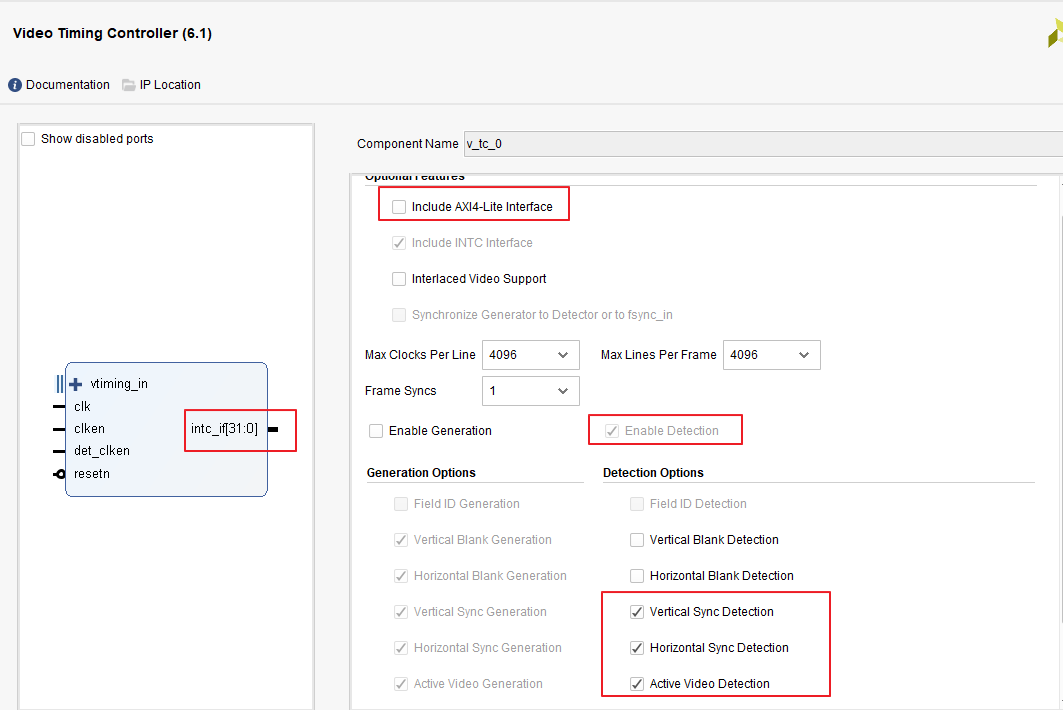Uncheck Active Video Detection
This screenshot has height=710, width=1063.
pyautogui.click(x=637, y=683)
